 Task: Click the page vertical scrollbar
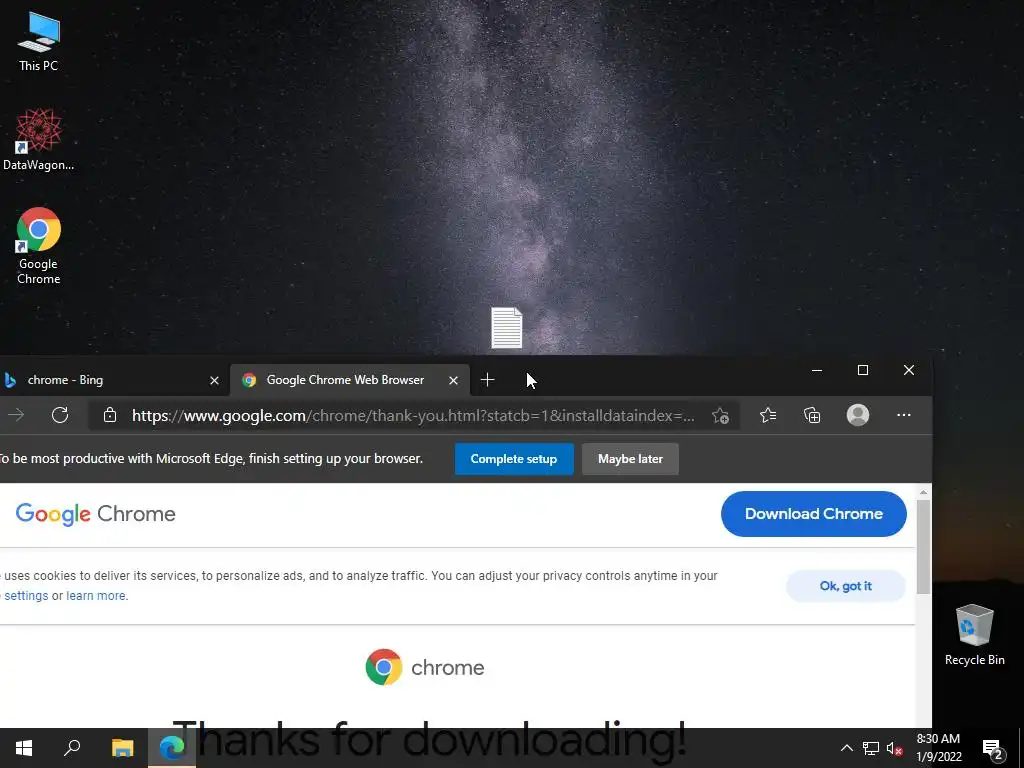coord(923,547)
